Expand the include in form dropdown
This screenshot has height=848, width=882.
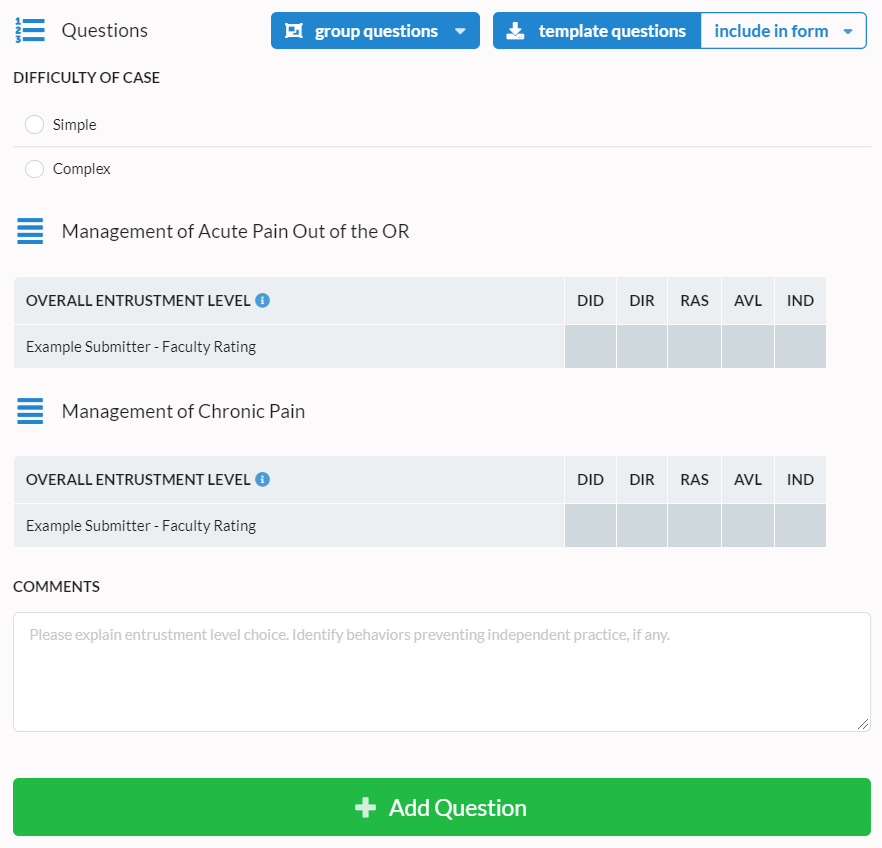848,31
